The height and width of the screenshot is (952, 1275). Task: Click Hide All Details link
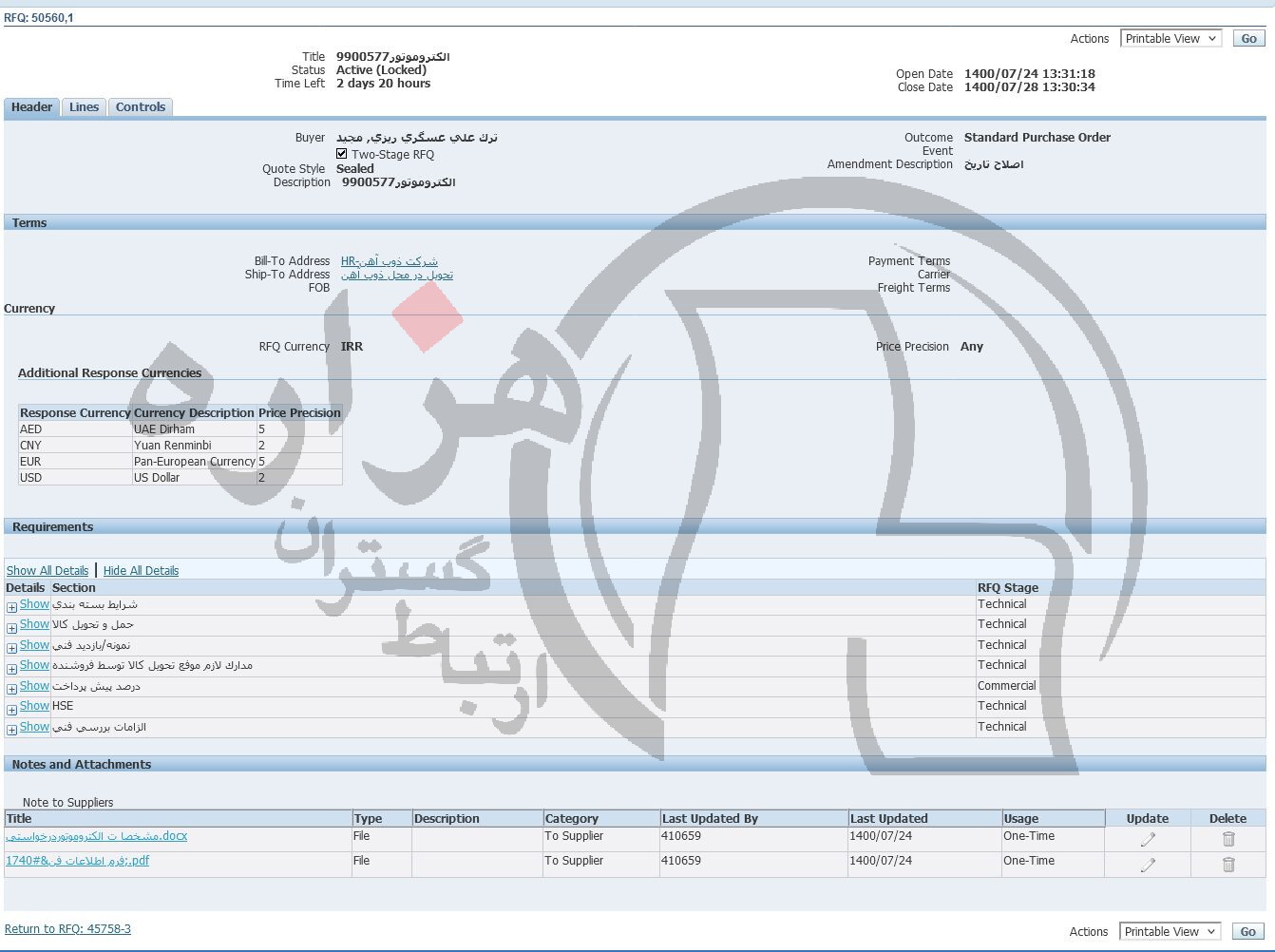pos(141,571)
